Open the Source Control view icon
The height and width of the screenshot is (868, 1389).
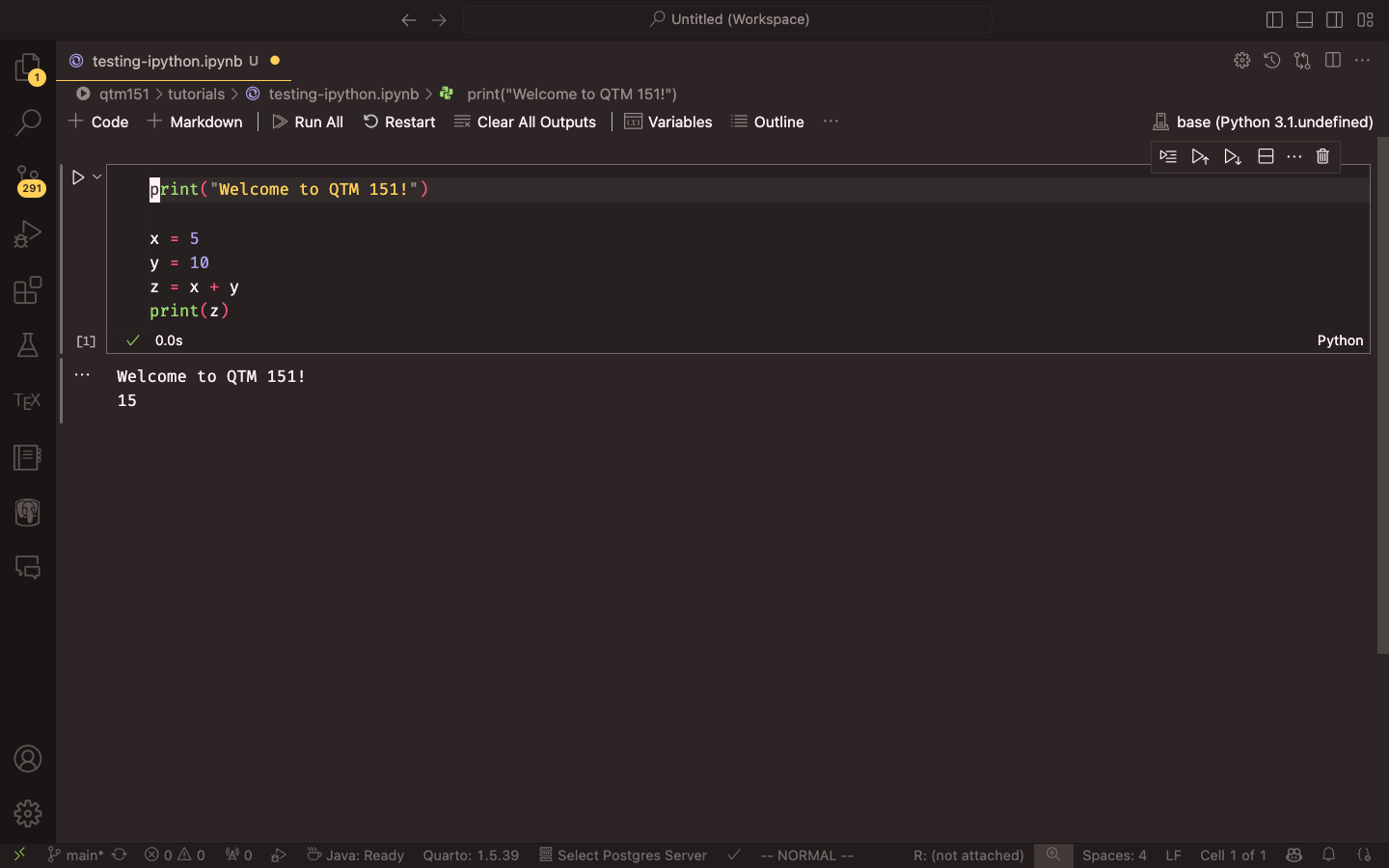click(x=27, y=177)
